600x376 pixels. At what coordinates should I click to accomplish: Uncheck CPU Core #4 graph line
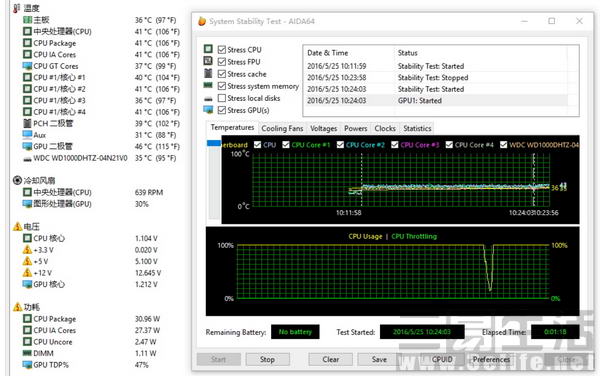click(449, 145)
